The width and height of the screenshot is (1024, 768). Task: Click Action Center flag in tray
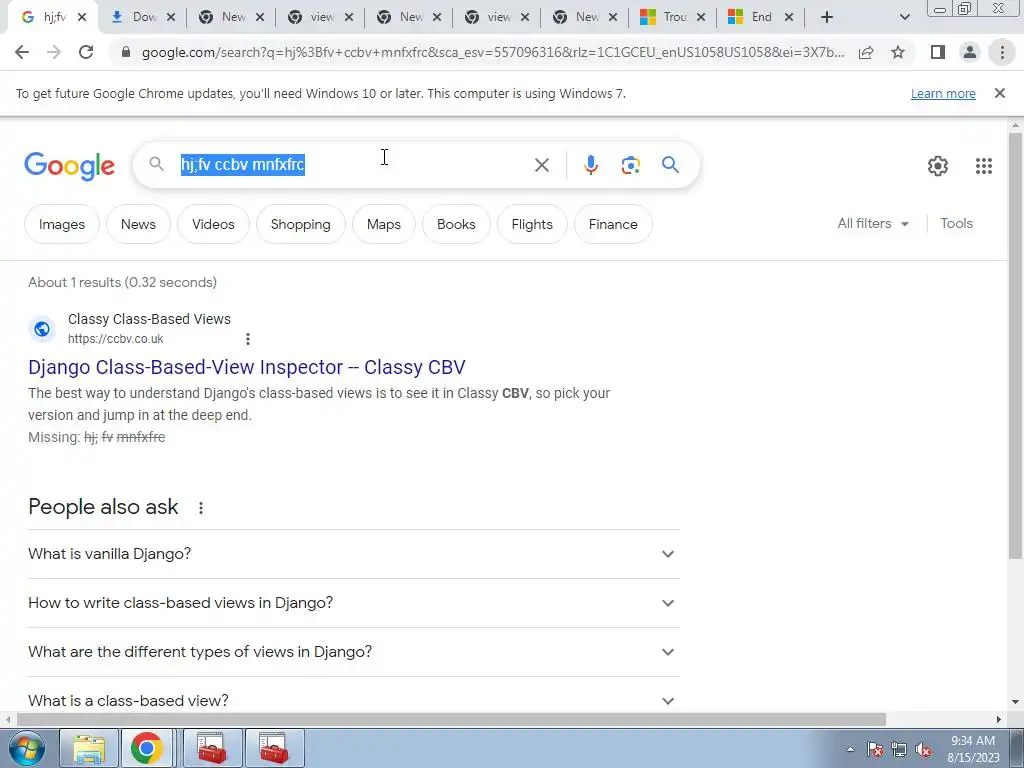tap(875, 750)
